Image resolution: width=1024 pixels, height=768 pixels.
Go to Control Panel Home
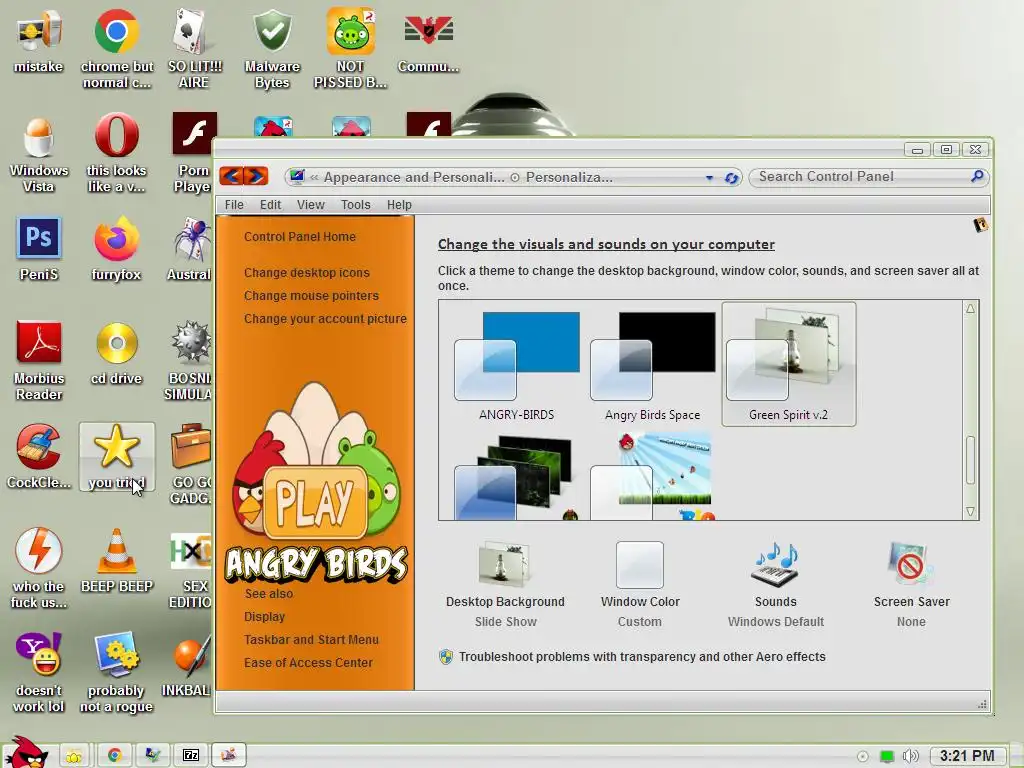300,236
